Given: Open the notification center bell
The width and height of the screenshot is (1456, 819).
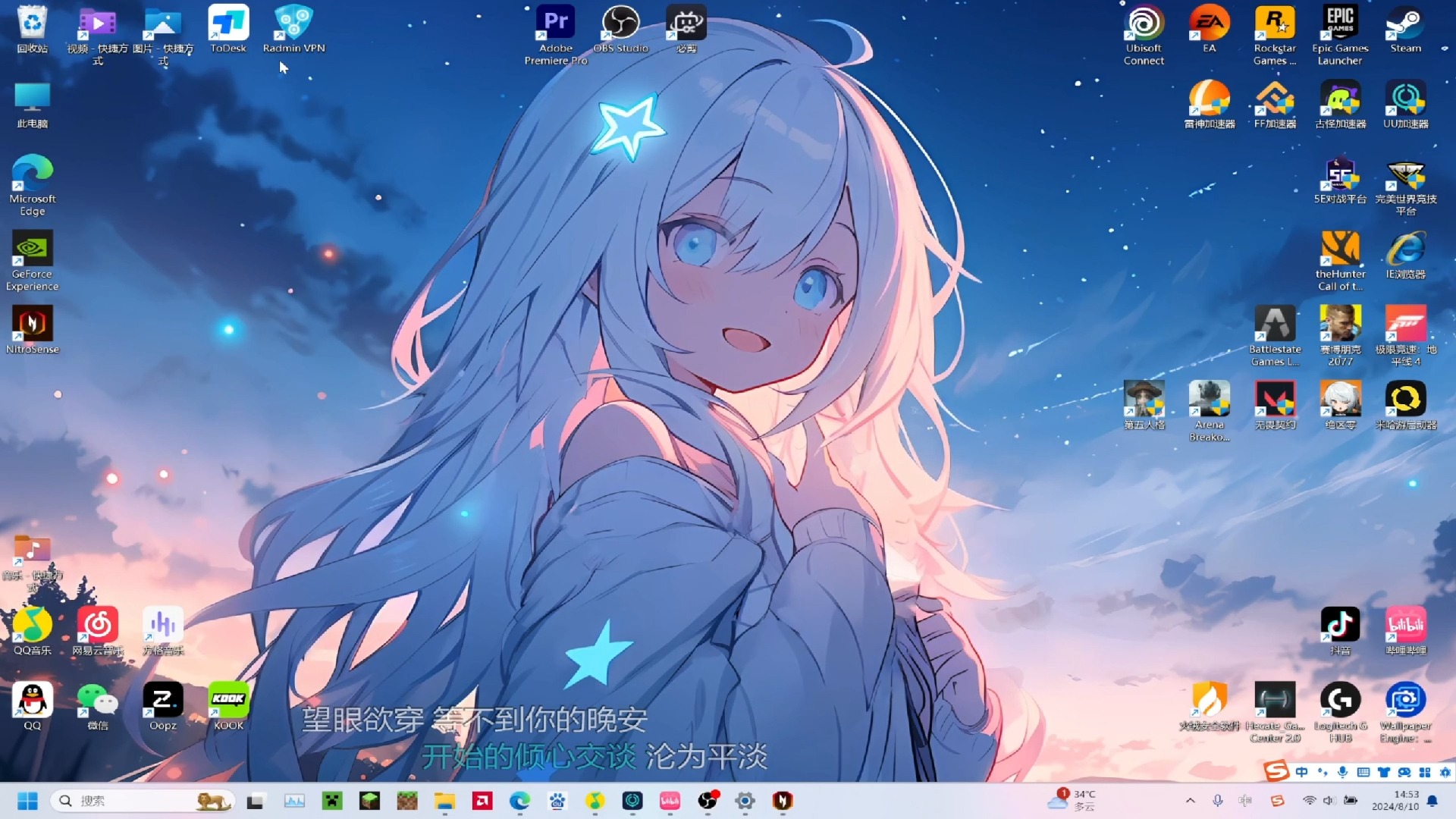Looking at the screenshot, I should 1432,800.
